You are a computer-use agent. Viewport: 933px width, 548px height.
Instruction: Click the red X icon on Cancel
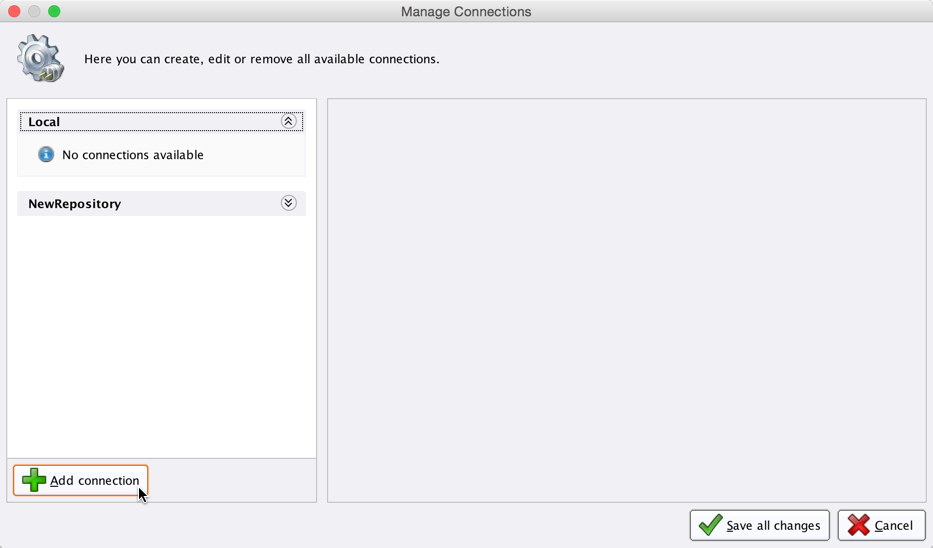point(858,525)
